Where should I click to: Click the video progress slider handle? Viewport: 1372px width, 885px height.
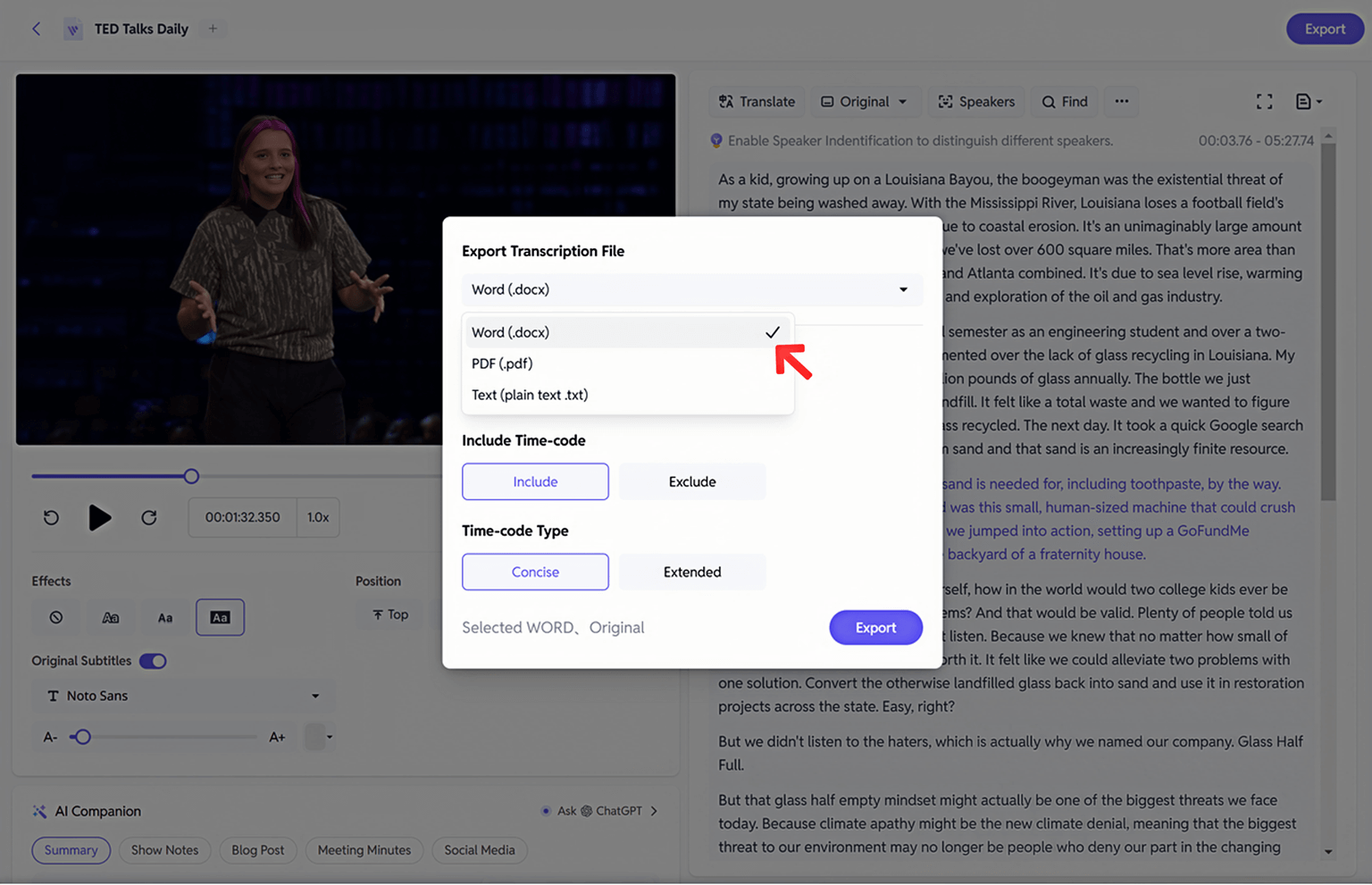(191, 476)
